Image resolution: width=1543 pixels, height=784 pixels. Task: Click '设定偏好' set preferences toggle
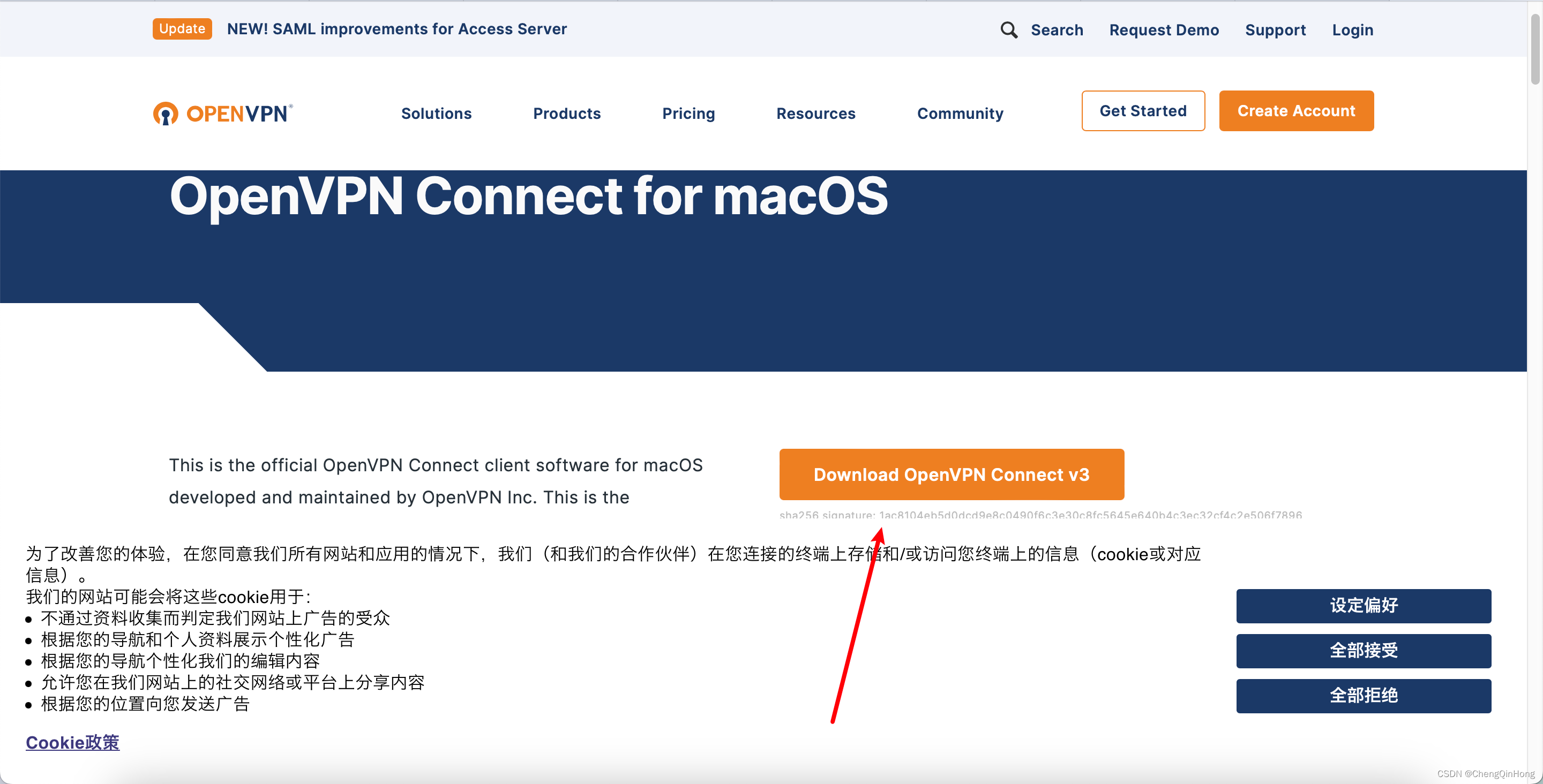pos(1363,605)
